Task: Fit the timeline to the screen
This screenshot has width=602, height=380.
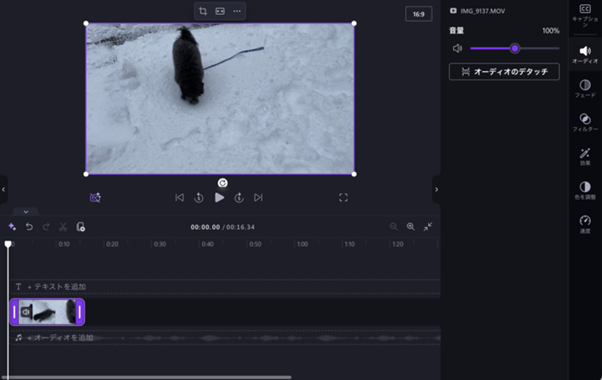Action: pyautogui.click(x=427, y=226)
